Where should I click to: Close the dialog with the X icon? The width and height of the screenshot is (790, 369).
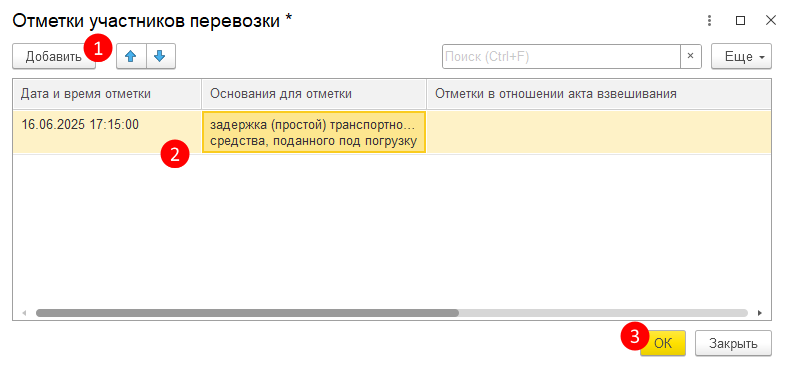coord(771,20)
